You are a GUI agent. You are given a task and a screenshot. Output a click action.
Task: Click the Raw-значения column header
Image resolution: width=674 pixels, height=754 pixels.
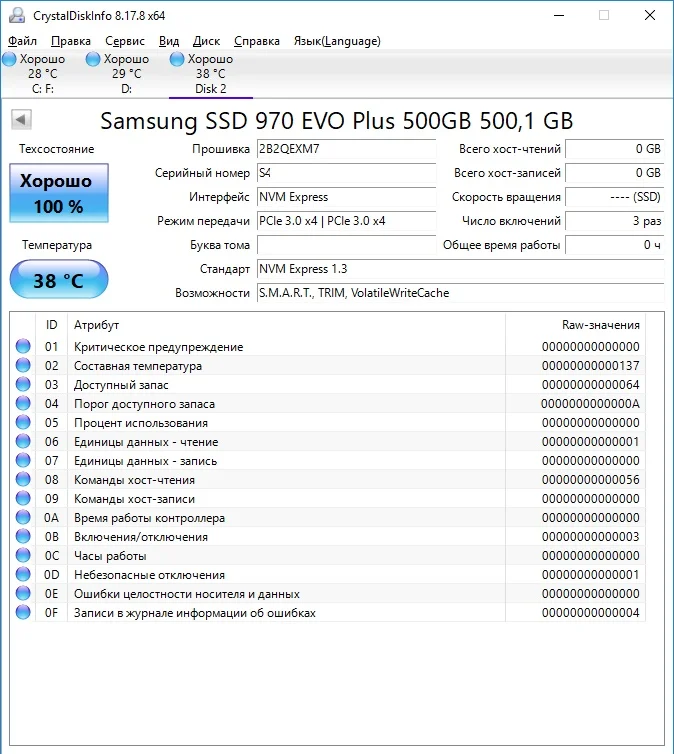point(575,325)
